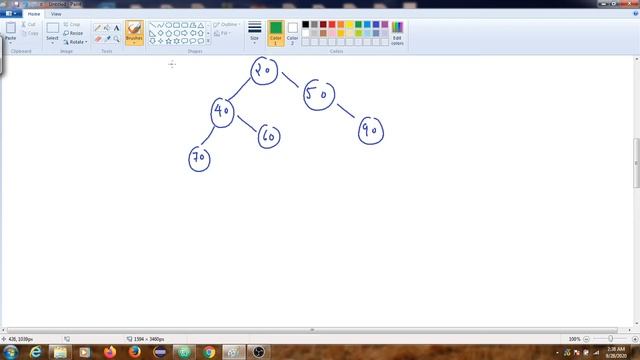Image resolution: width=640 pixels, height=360 pixels.
Task: Click the Brushes tool icon
Action: pos(134,29)
